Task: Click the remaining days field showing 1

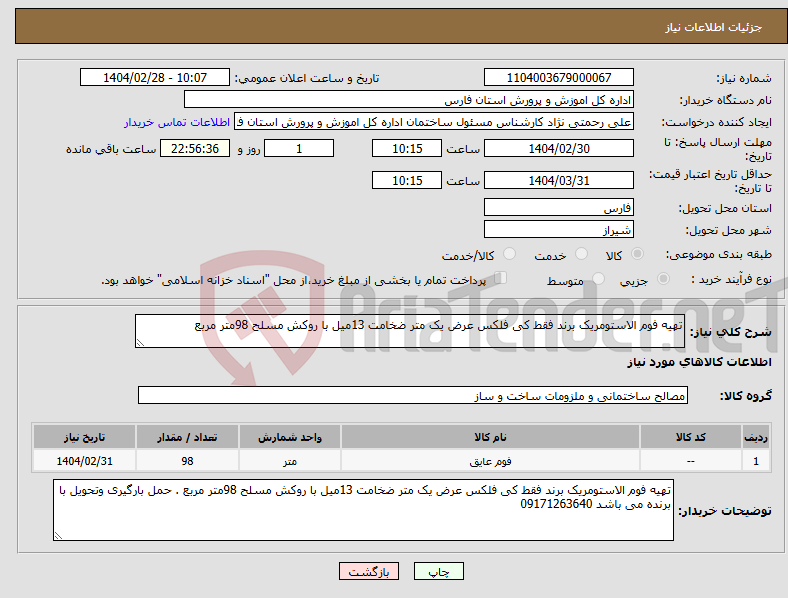Action: pyautogui.click(x=299, y=149)
